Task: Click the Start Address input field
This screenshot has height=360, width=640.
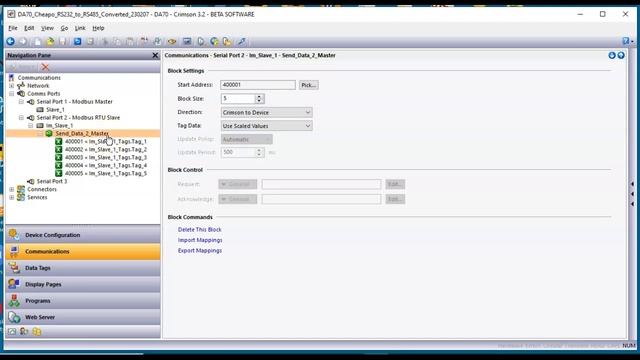Action: click(x=258, y=85)
